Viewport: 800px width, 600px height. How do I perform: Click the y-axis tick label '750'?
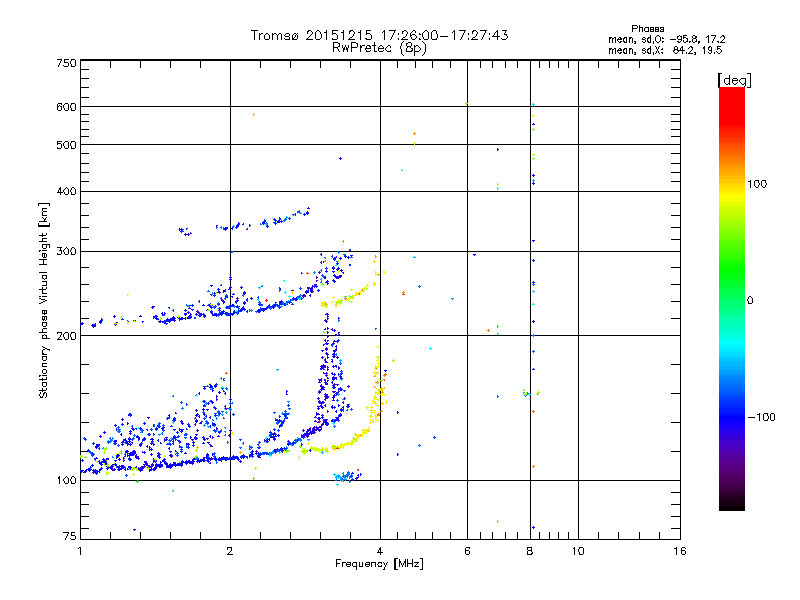pyautogui.click(x=66, y=63)
